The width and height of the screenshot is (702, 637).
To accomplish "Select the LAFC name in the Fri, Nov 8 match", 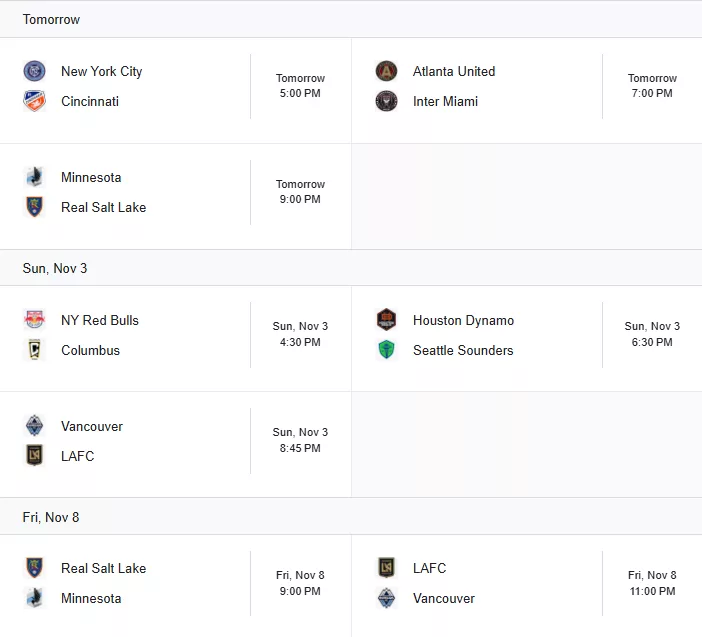I will tap(429, 569).
